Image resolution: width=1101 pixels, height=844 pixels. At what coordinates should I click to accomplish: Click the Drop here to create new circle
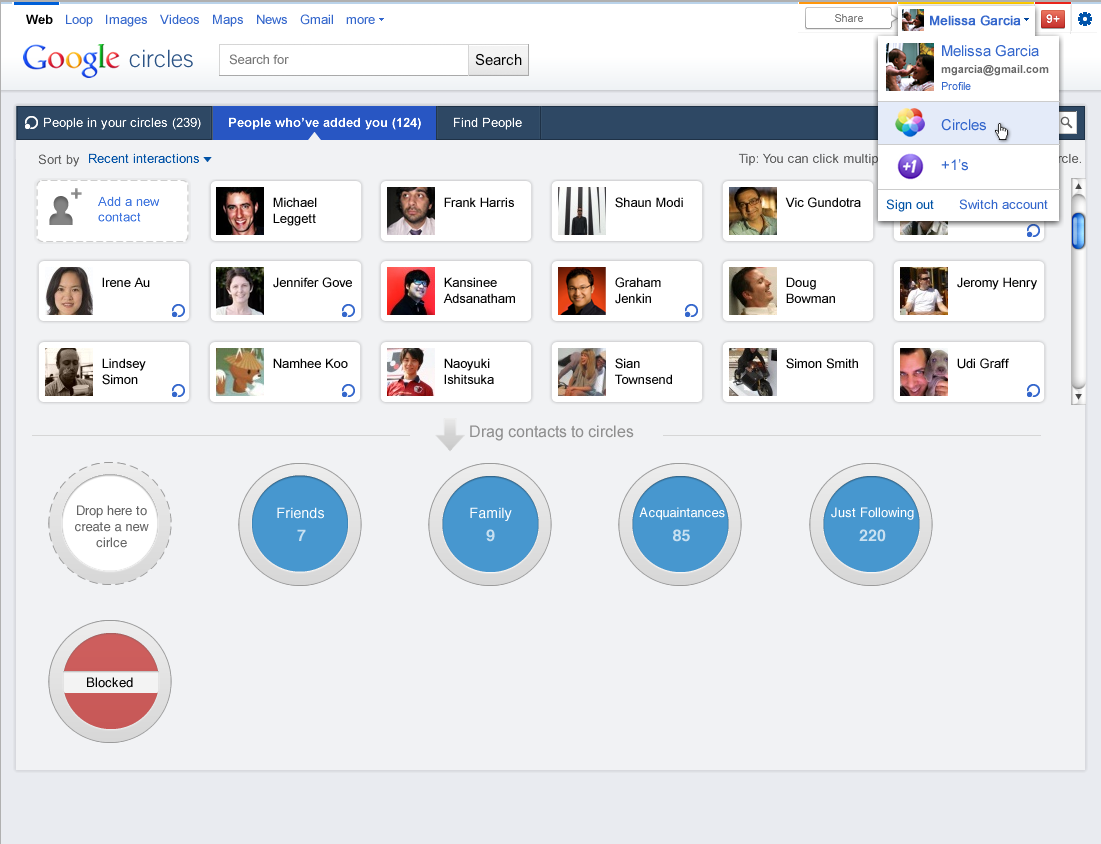[110, 524]
